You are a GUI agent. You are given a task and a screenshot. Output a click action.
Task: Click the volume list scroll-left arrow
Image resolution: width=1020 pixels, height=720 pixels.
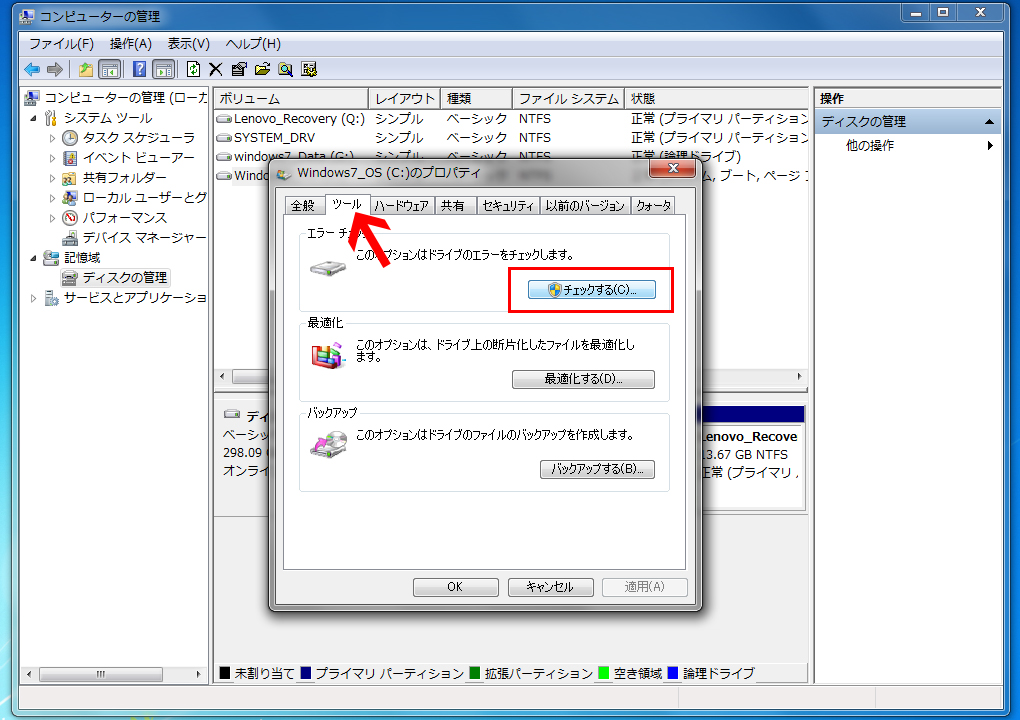[222, 377]
